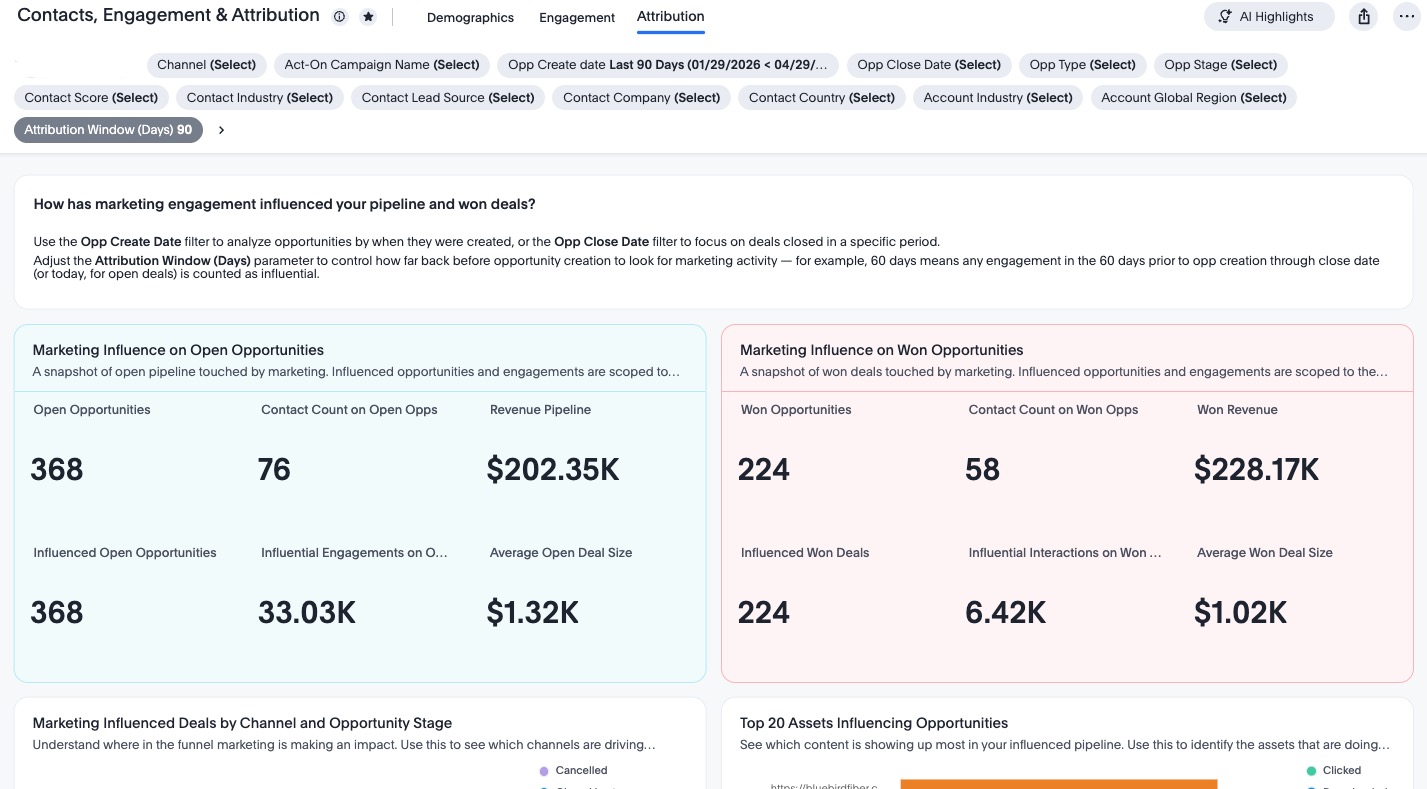Open the Opp Create date filter
This screenshot has height=789, width=1427.
click(x=668, y=65)
